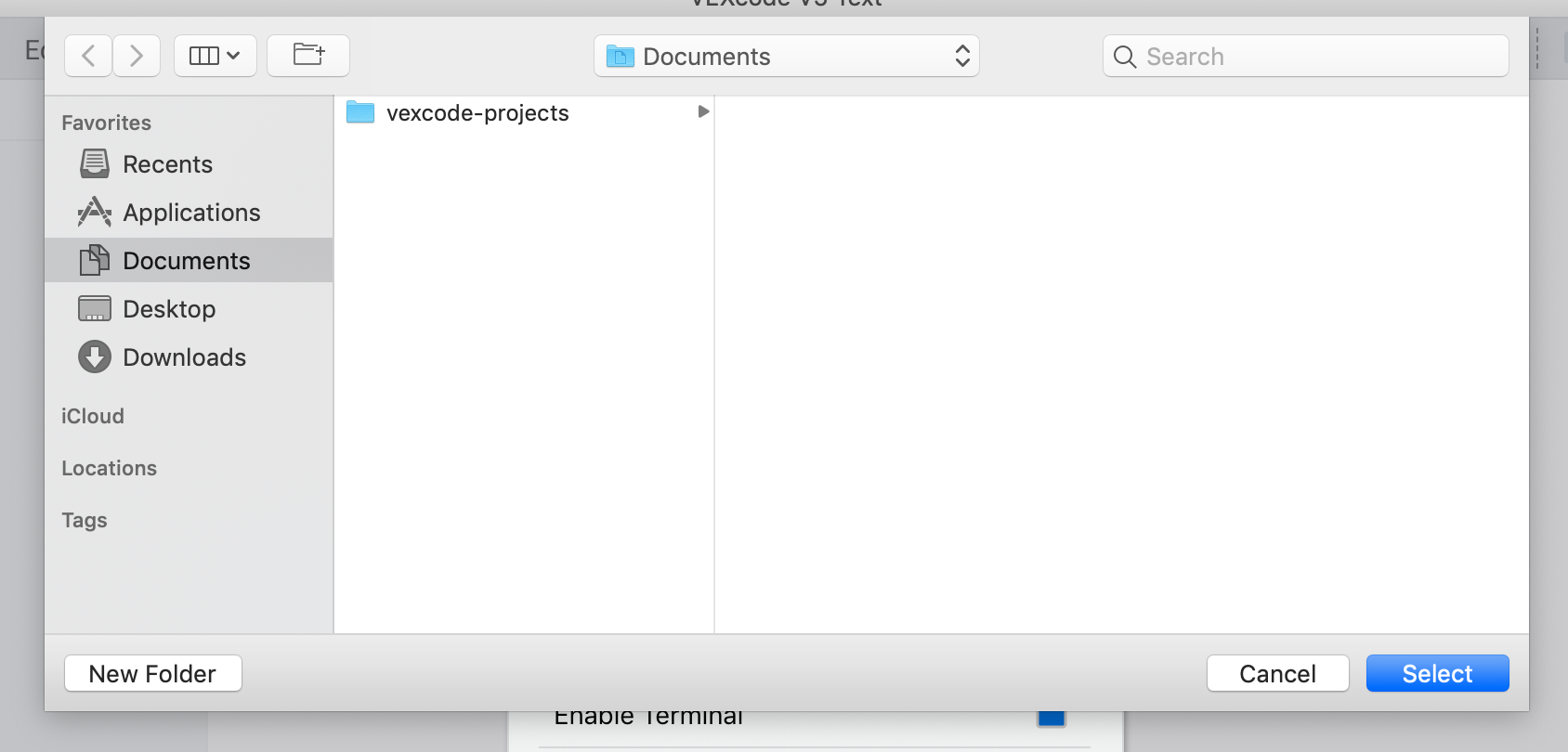1568x752 pixels.
Task: Select Applications in Favorites sidebar
Action: tap(191, 213)
